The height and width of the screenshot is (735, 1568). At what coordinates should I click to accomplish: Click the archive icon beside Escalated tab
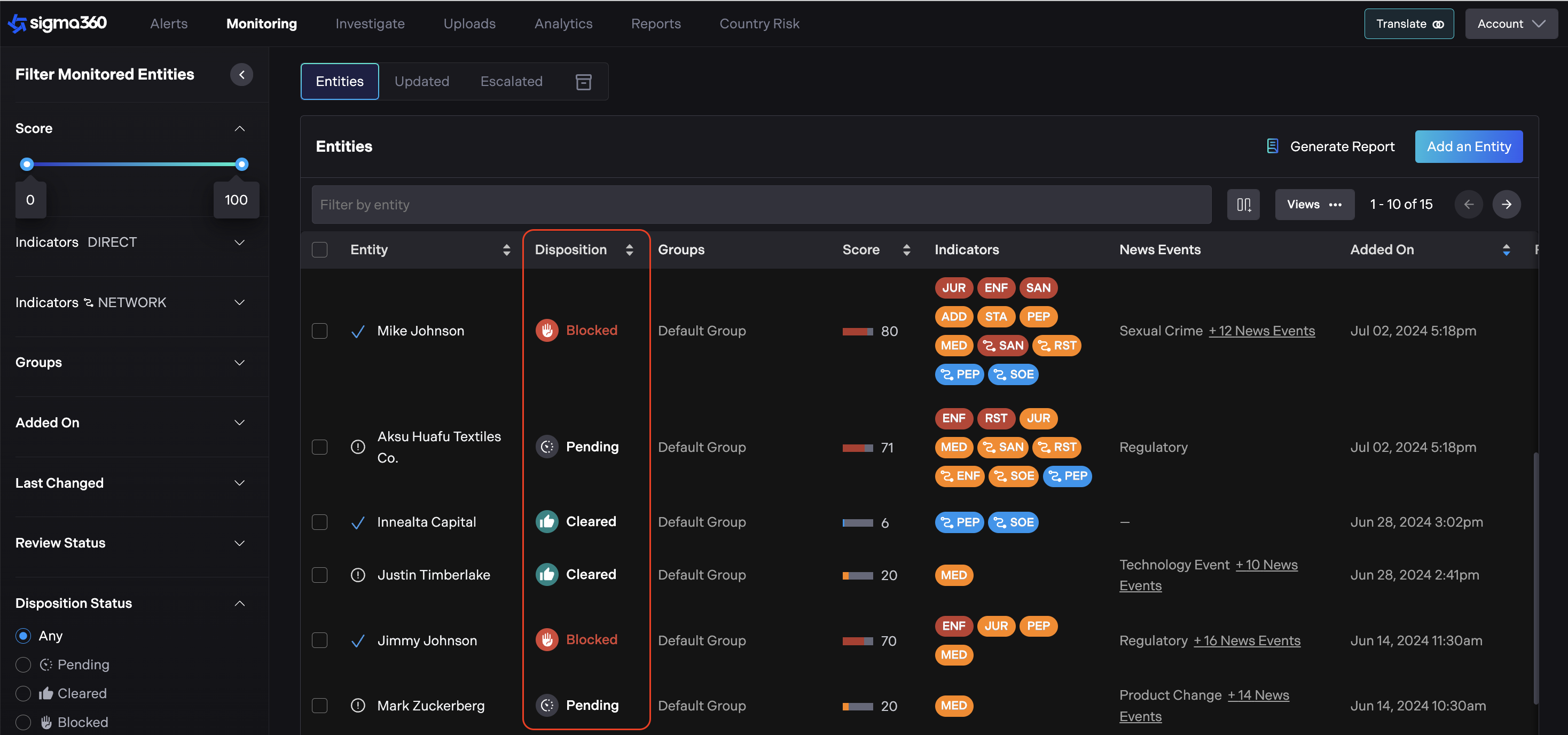point(583,82)
